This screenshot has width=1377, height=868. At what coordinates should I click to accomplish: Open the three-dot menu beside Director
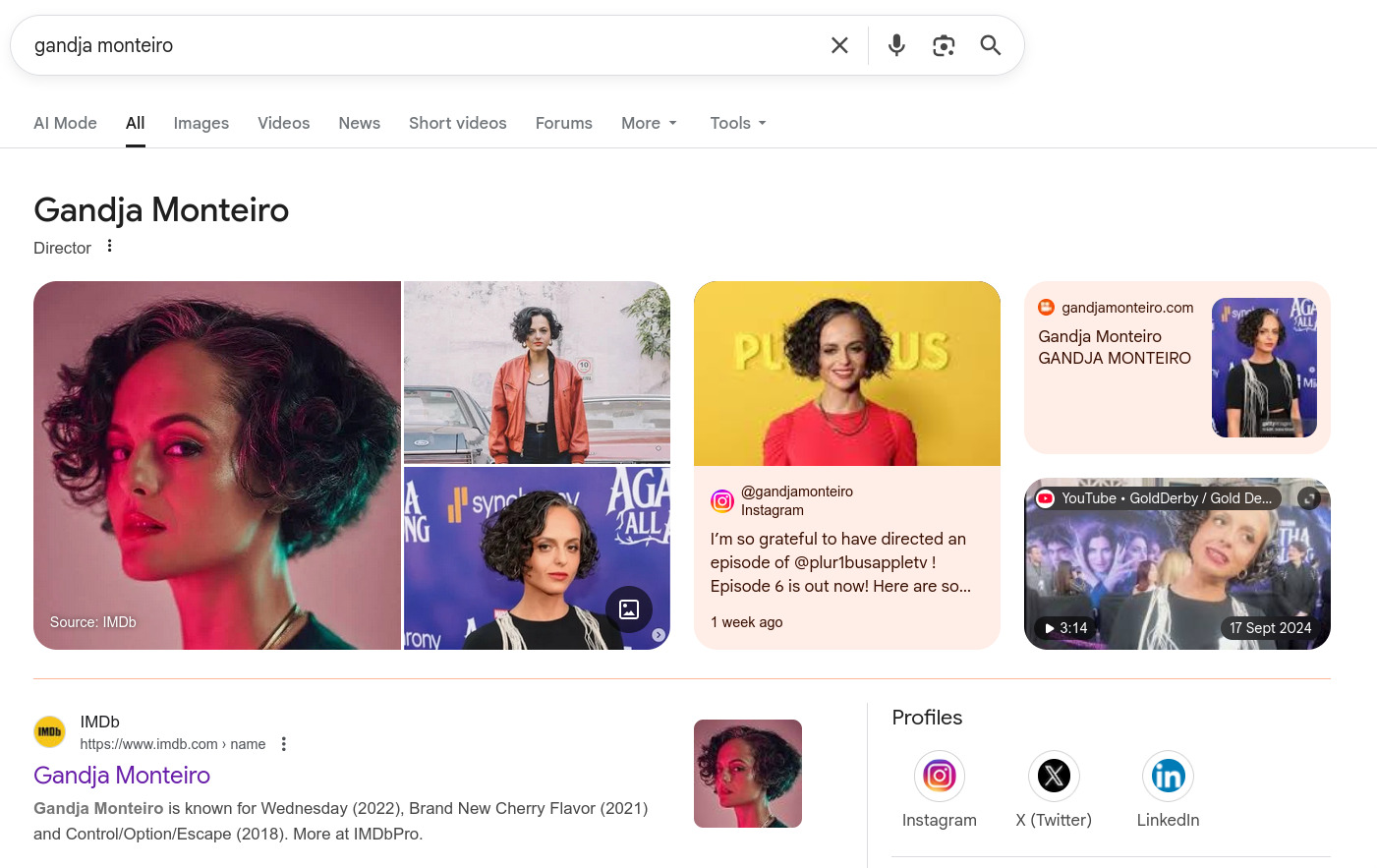(110, 247)
